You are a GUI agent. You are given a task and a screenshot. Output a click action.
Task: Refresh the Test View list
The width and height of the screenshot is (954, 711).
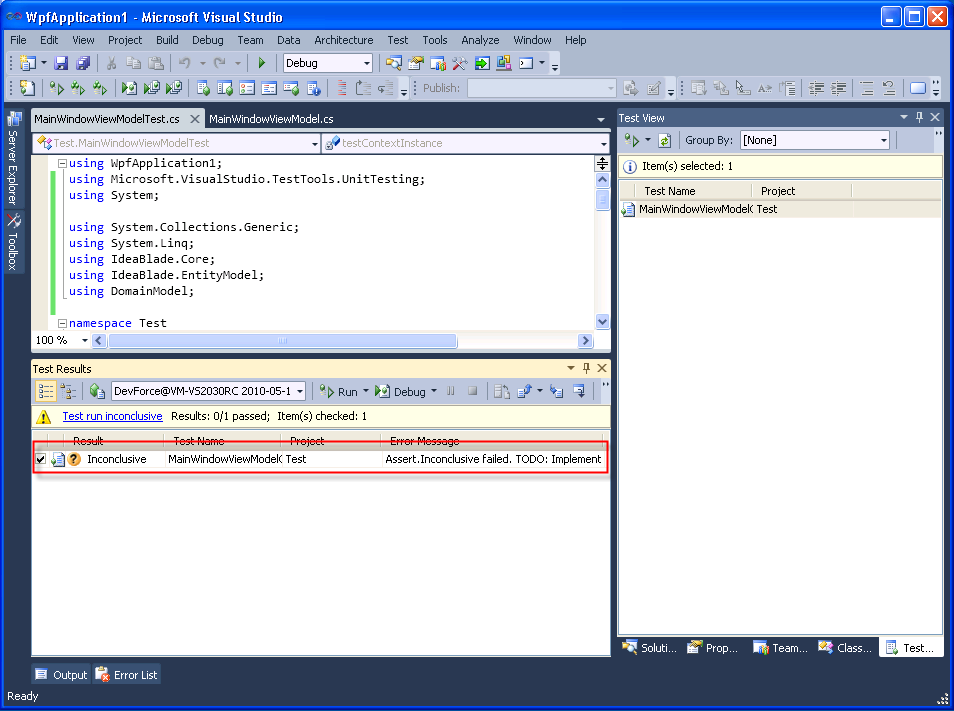pos(664,140)
